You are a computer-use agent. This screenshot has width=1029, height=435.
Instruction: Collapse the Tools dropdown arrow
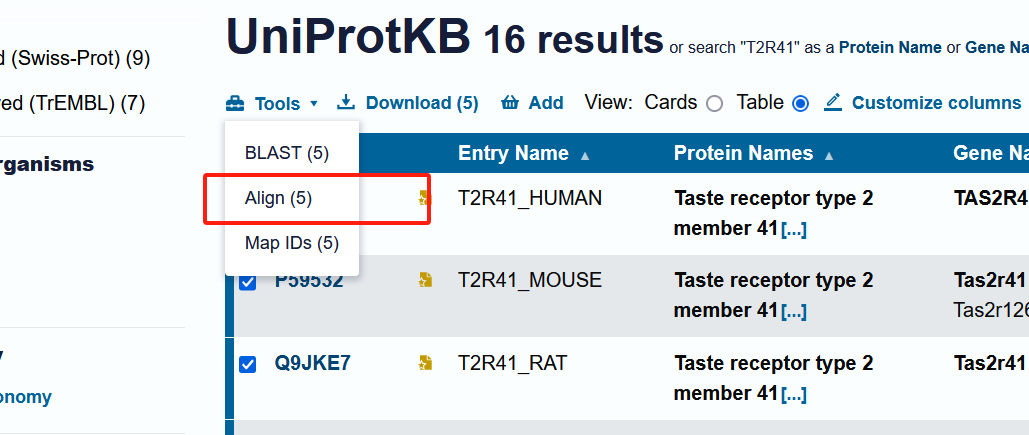pyautogui.click(x=314, y=104)
